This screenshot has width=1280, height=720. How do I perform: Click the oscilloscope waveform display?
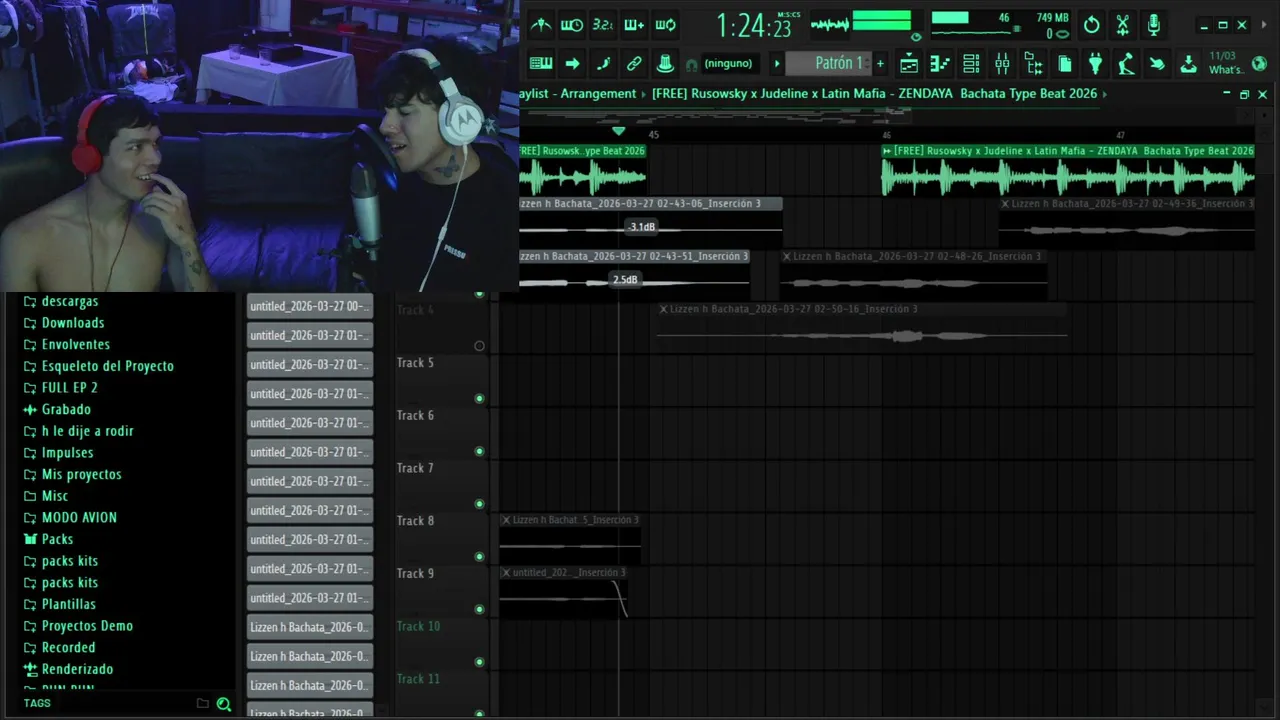click(x=830, y=25)
